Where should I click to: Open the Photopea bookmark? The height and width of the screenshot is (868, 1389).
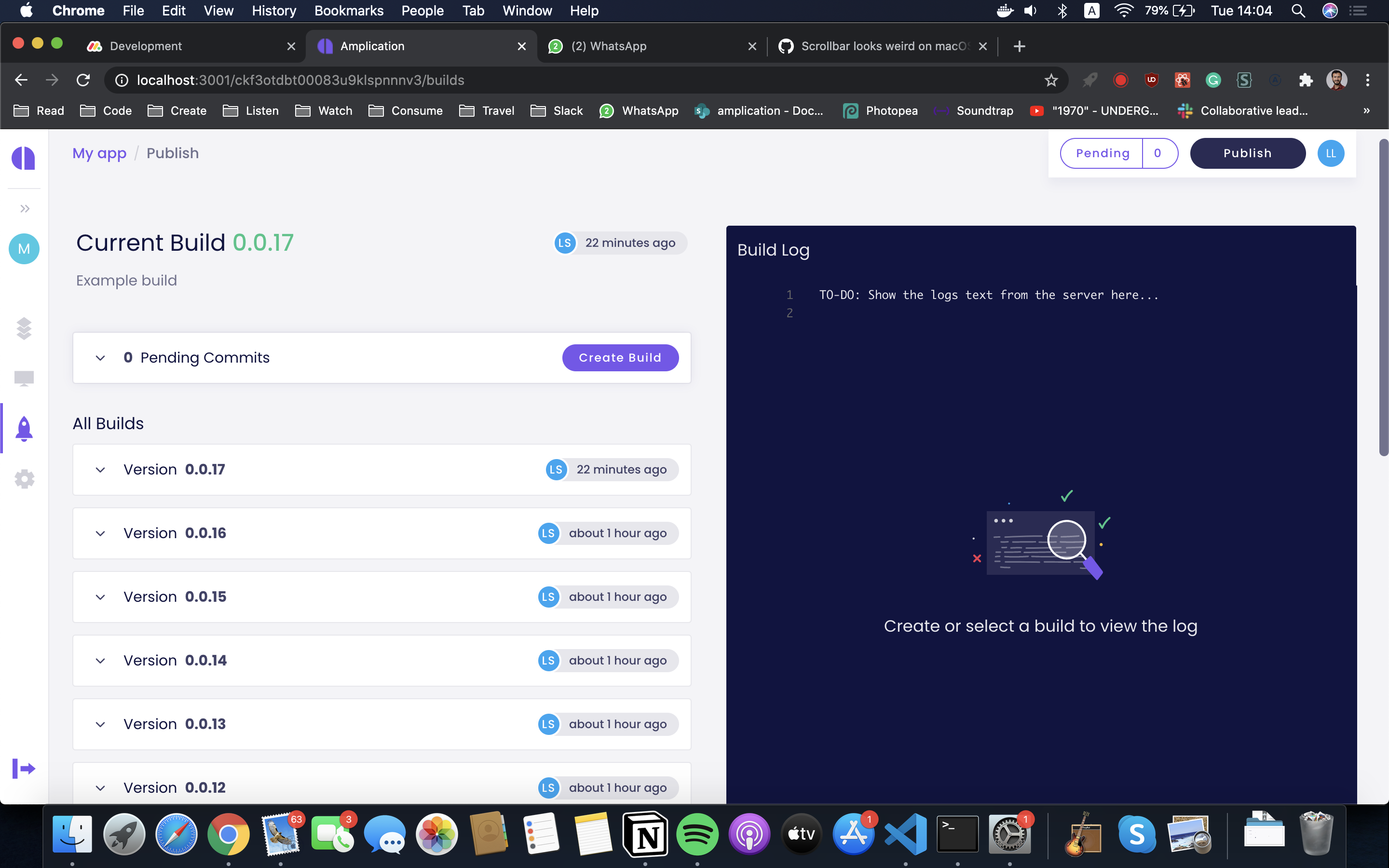[x=880, y=111]
